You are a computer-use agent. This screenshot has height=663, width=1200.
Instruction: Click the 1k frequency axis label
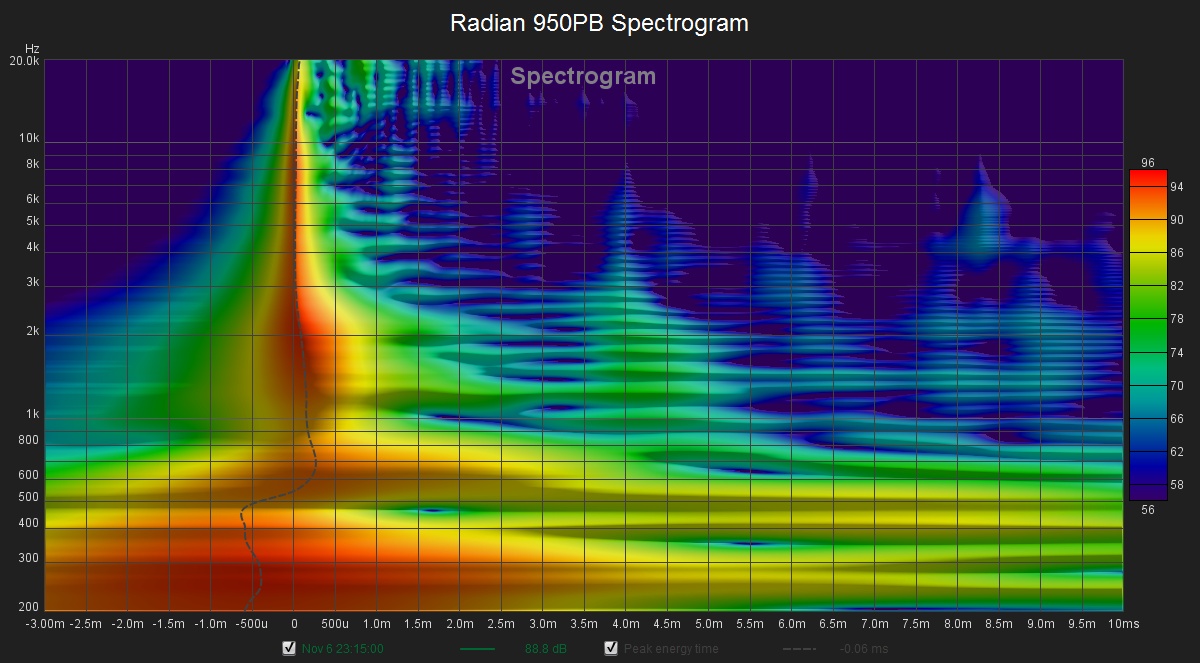click(32, 414)
